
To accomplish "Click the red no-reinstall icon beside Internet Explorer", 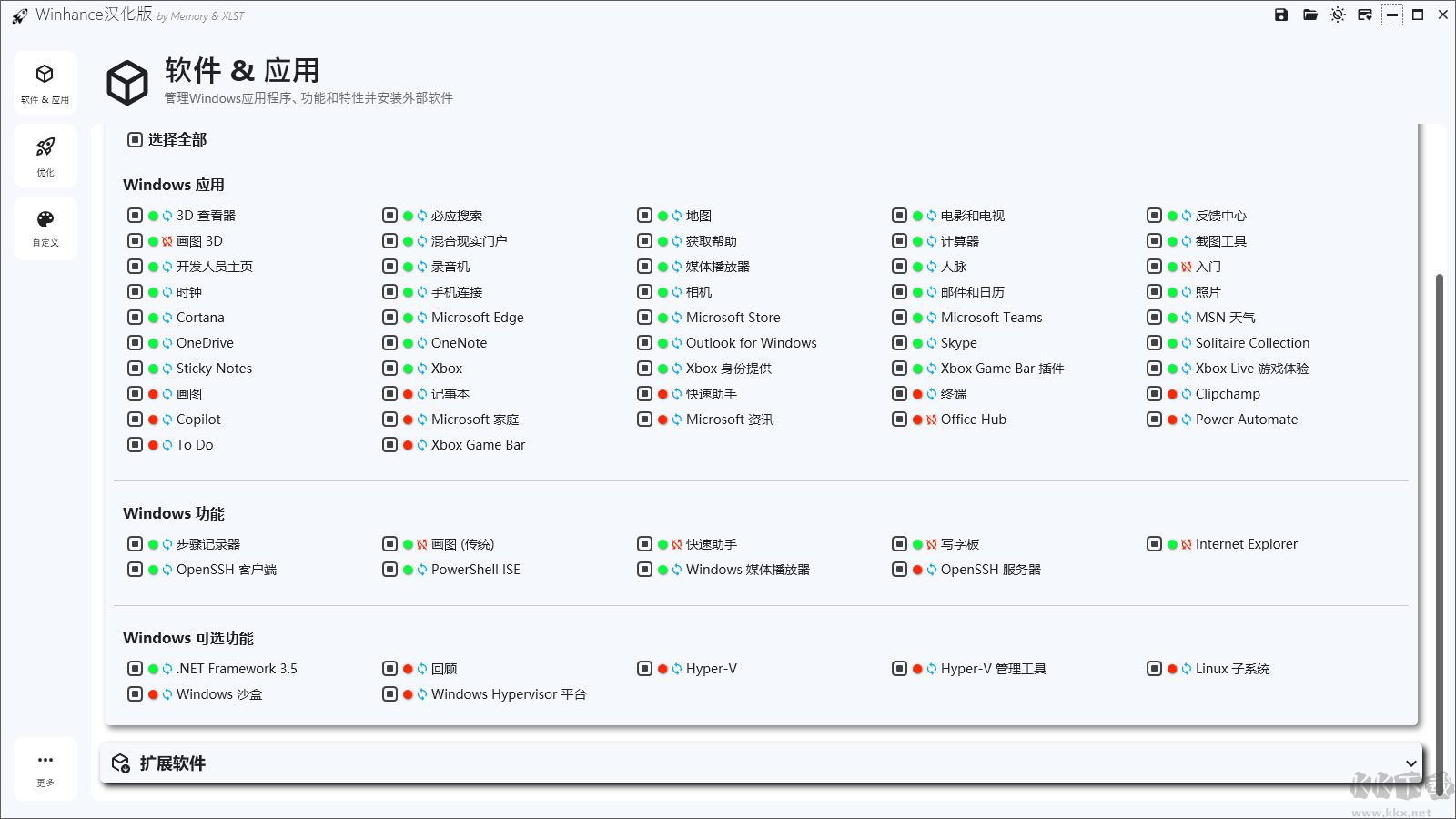I will coord(1187,544).
